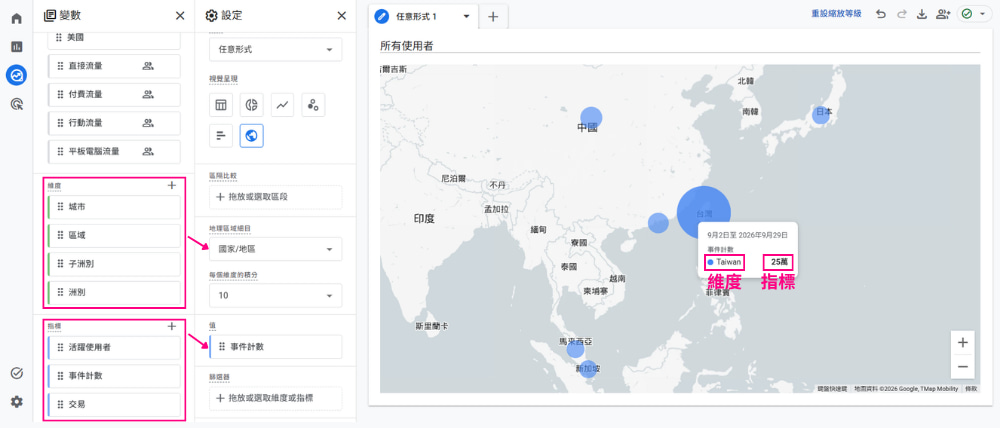The height and width of the screenshot is (428, 1000).
Task: Add new metric with 指標 plus
Action: pos(171,326)
